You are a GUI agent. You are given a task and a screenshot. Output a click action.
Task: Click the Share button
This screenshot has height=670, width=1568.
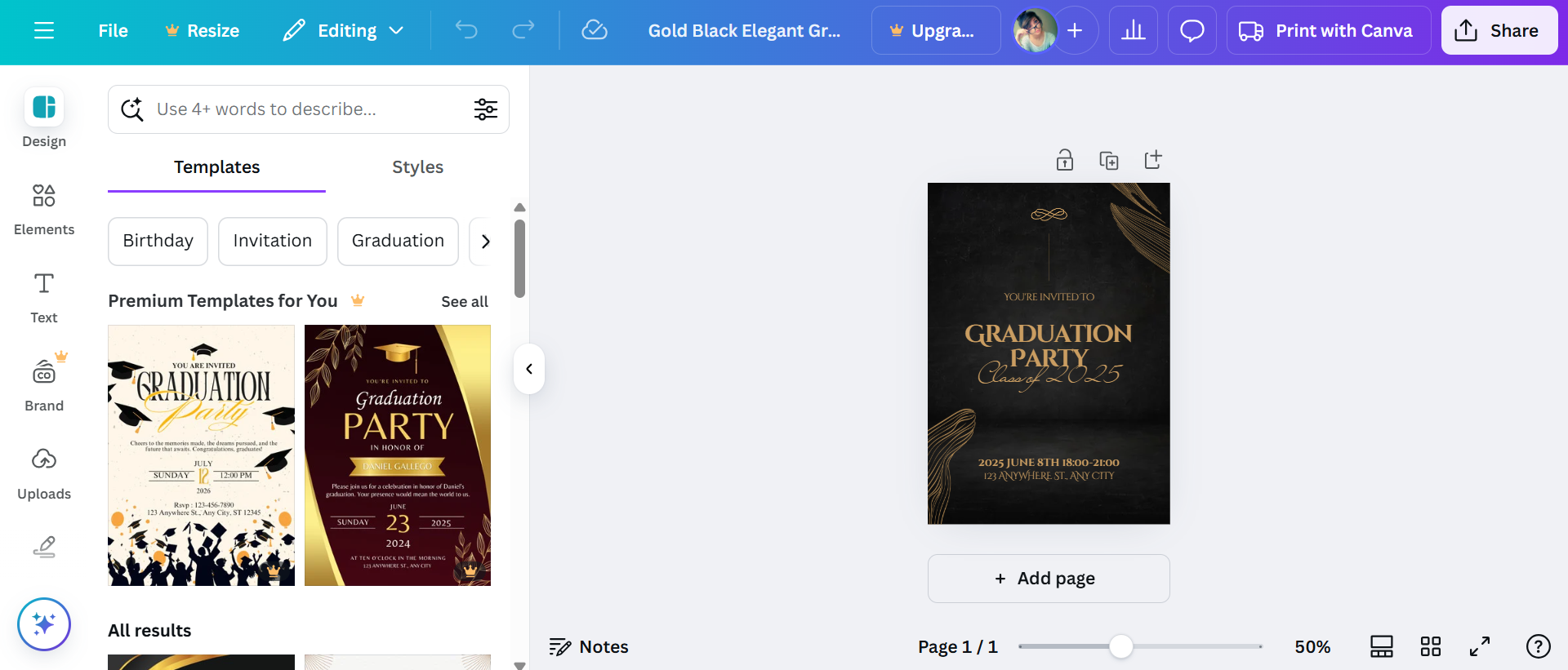[1499, 30]
